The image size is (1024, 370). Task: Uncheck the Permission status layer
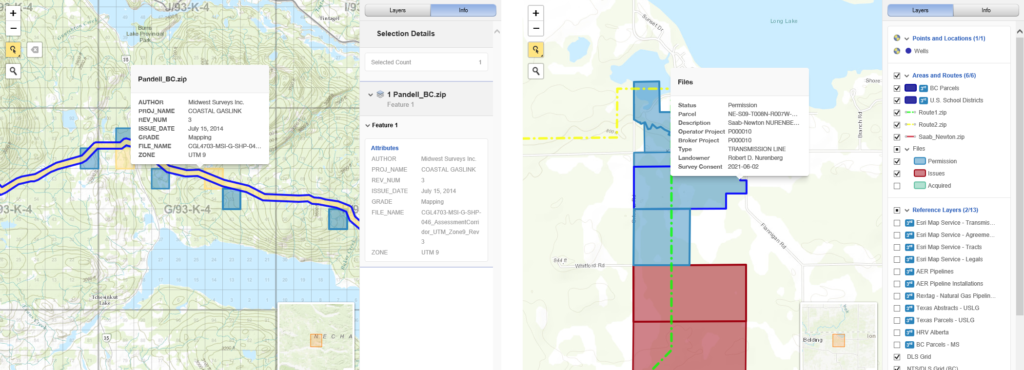[x=897, y=161]
